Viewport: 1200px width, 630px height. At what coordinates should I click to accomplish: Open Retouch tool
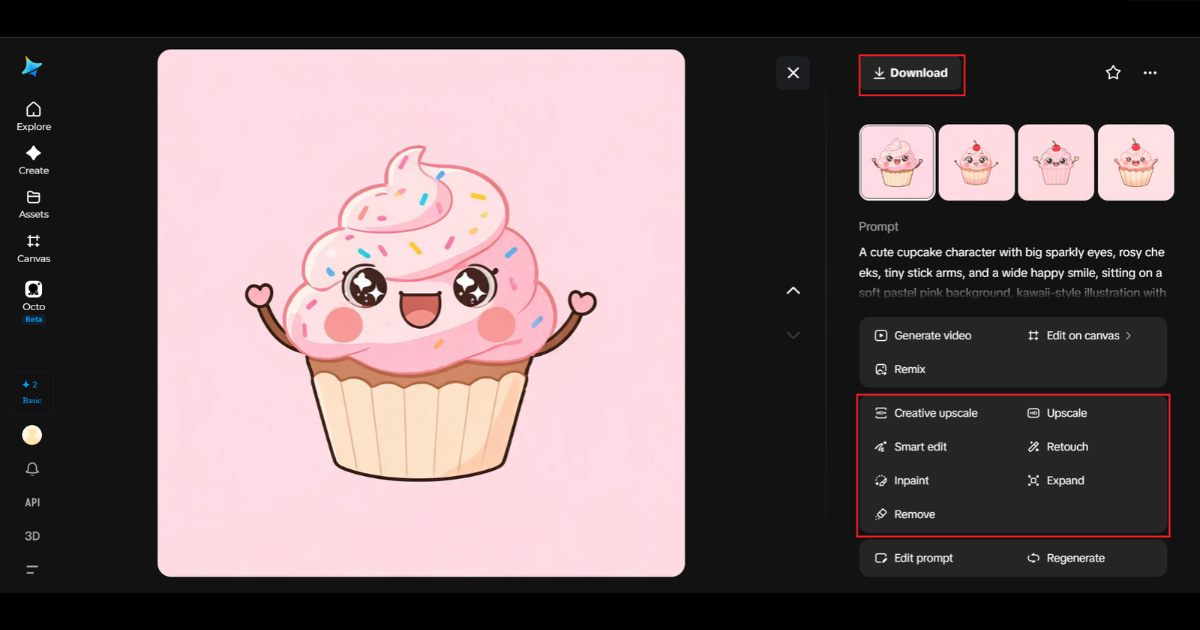tap(1058, 447)
